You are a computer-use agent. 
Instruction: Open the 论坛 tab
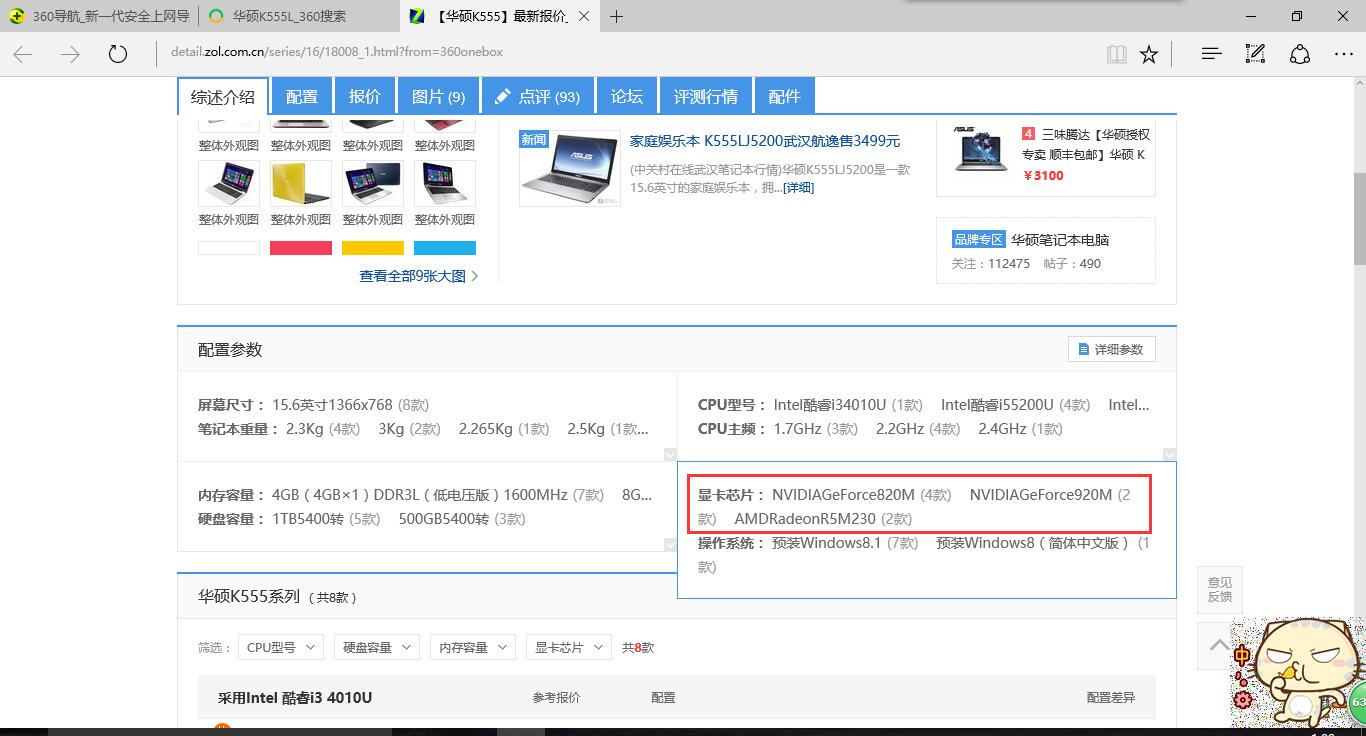pyautogui.click(x=626, y=97)
